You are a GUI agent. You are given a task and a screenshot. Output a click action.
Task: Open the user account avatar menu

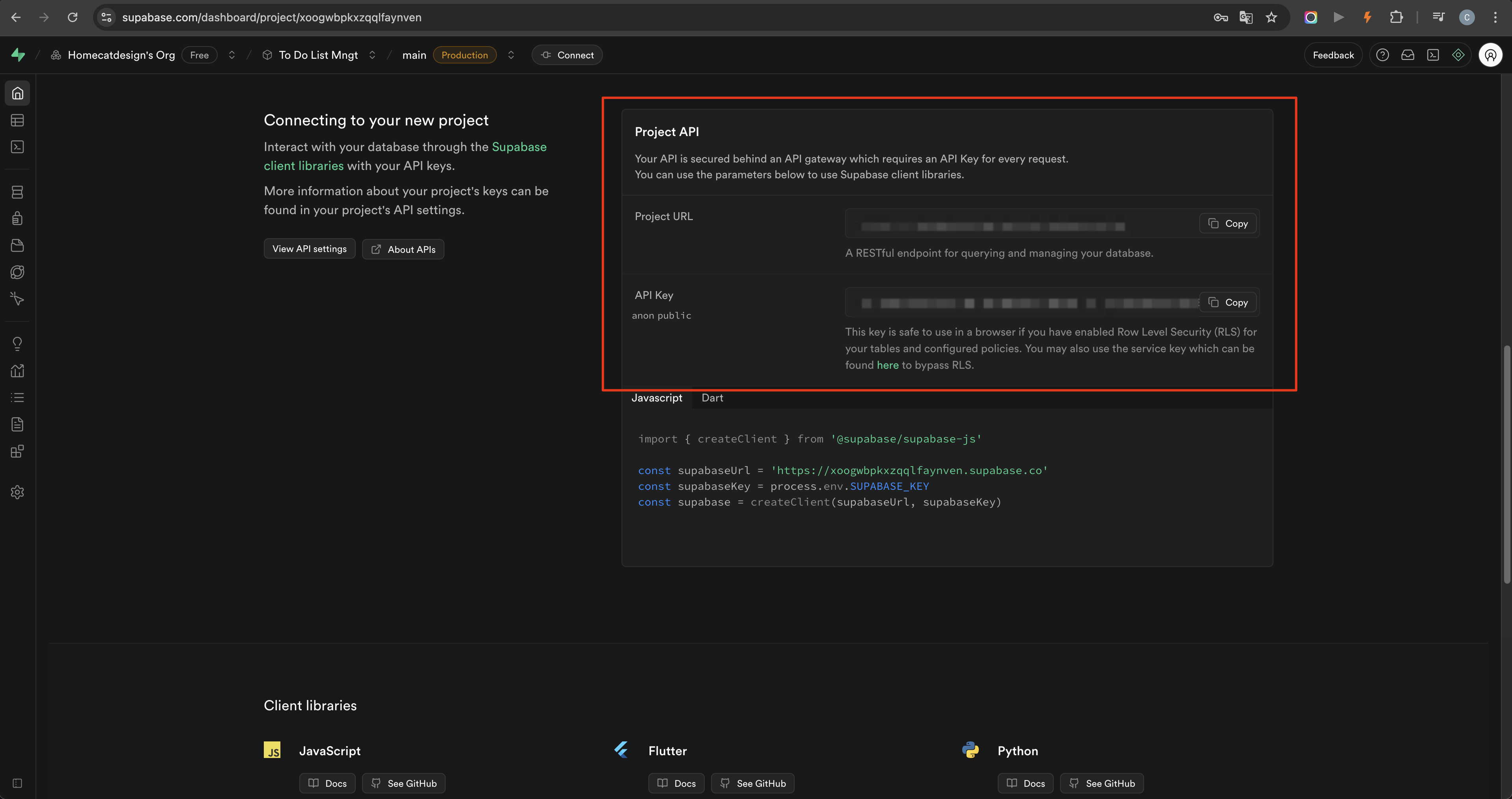[x=1490, y=54]
